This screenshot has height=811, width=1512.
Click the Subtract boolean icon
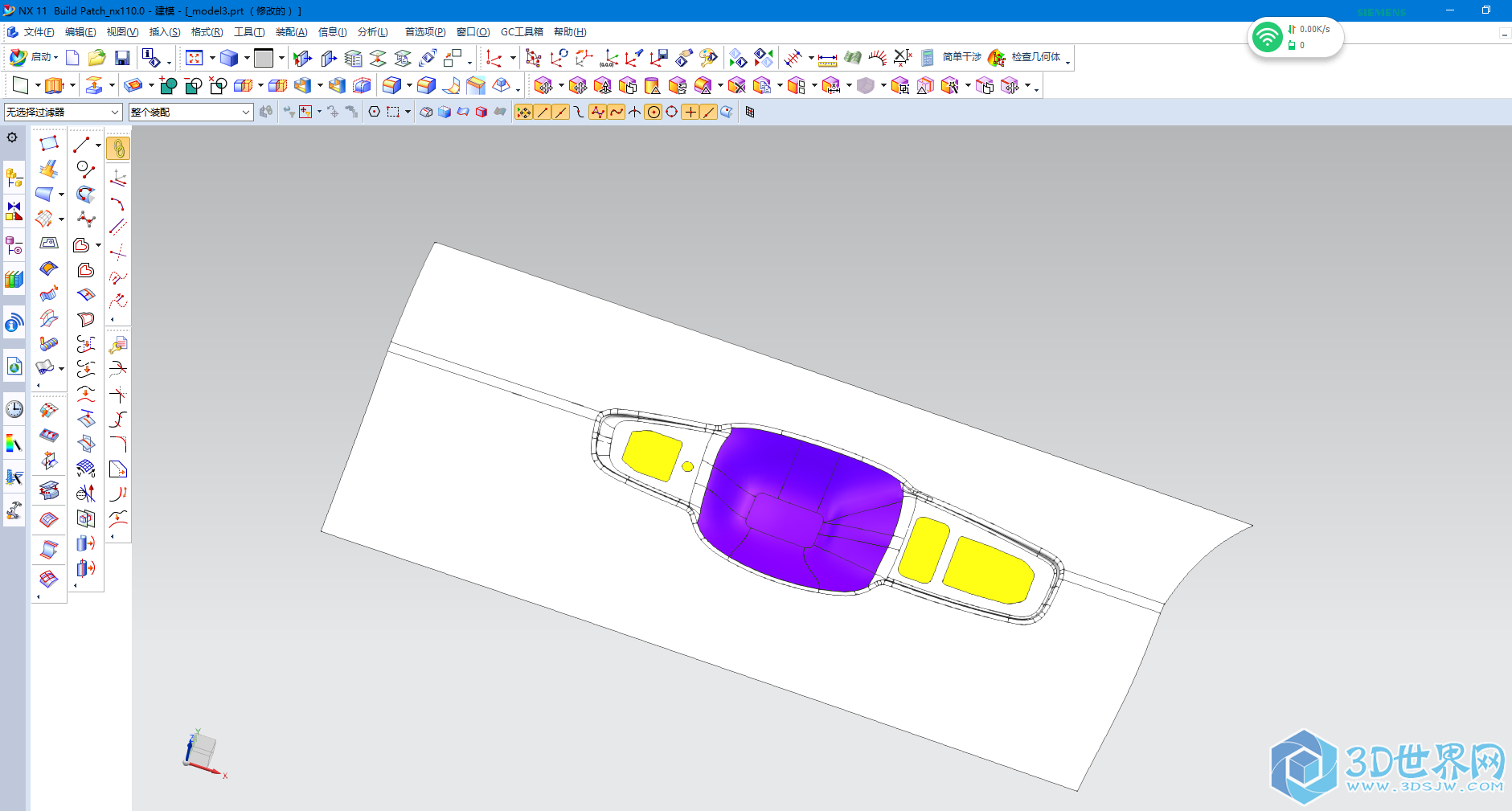point(193,85)
